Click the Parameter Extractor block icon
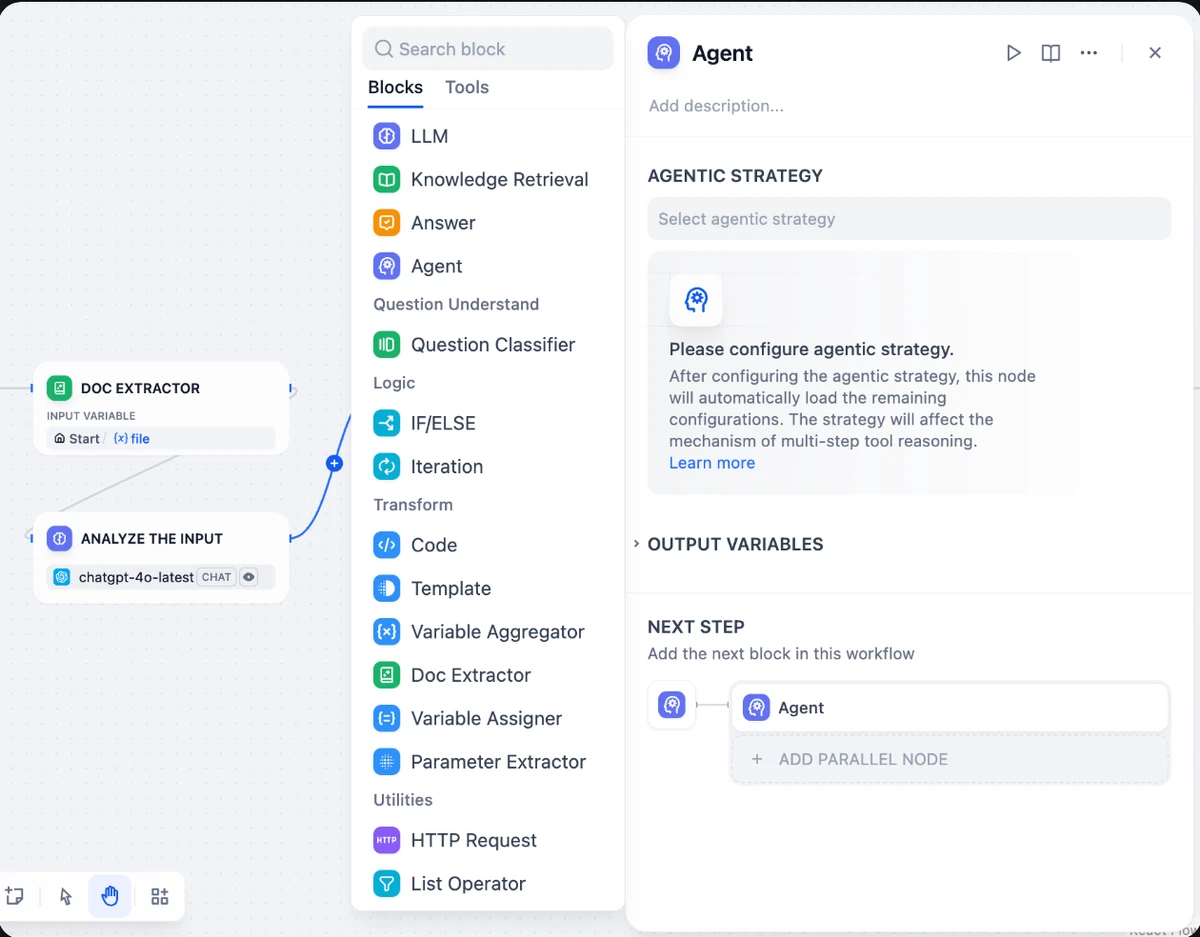 (387, 761)
